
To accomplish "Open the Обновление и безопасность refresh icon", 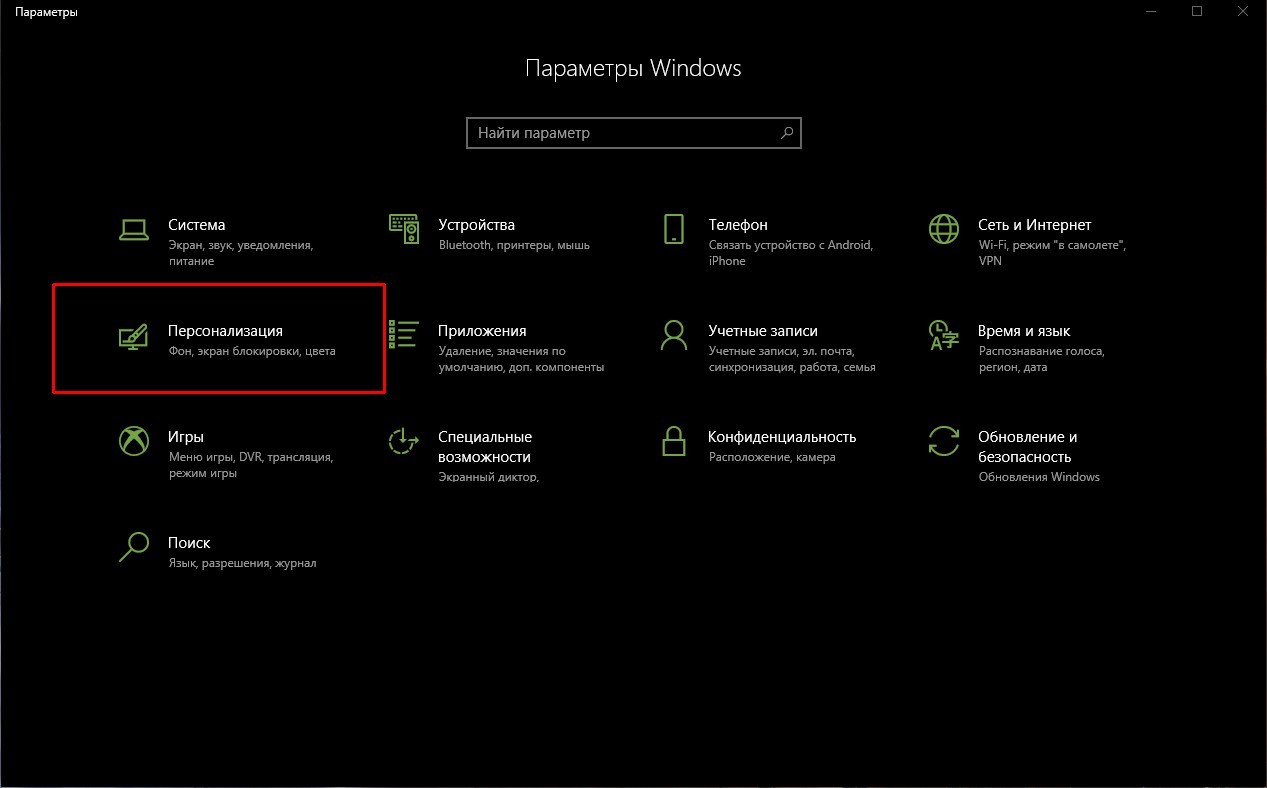I will [944, 441].
